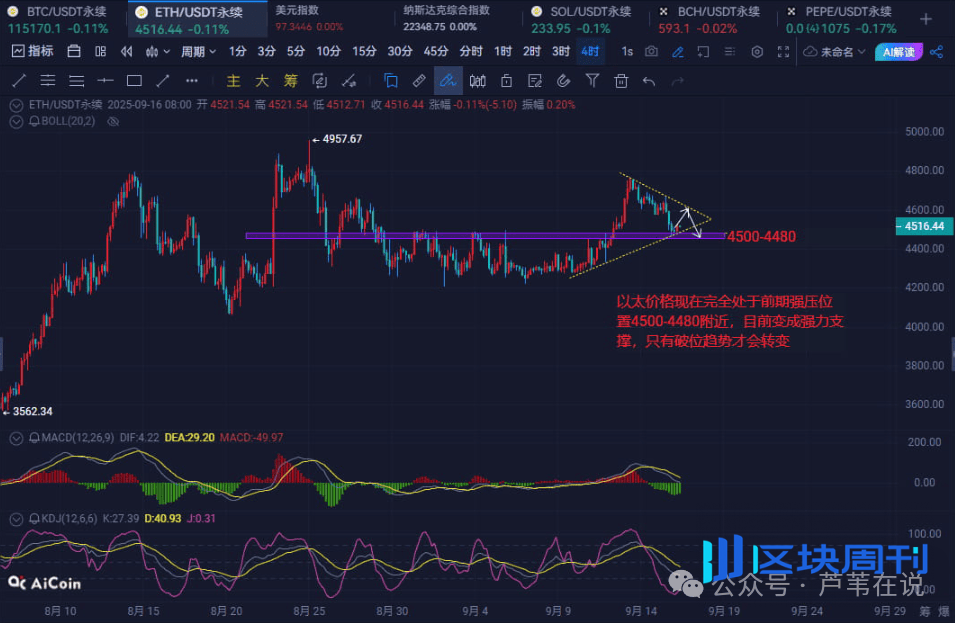Select the horizontal channel lines tool

48,80
